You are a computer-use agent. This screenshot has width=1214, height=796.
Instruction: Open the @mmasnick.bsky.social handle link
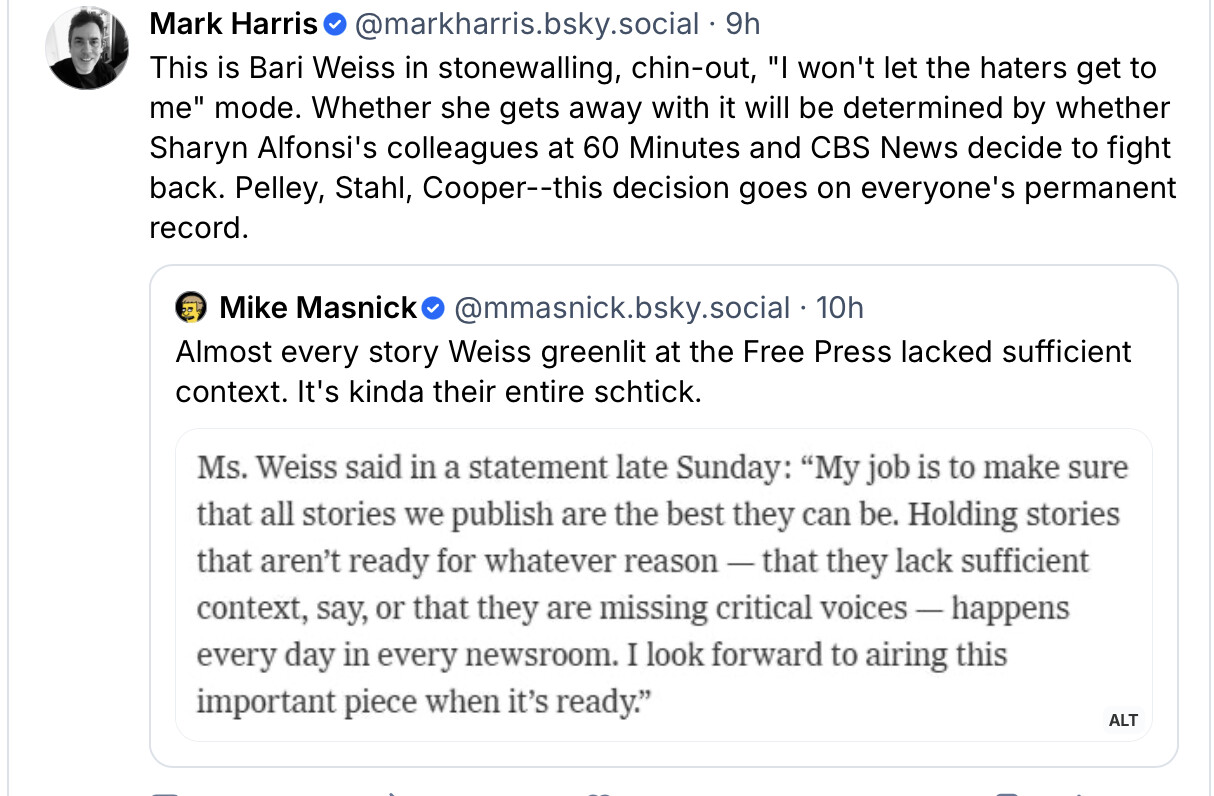coord(622,308)
